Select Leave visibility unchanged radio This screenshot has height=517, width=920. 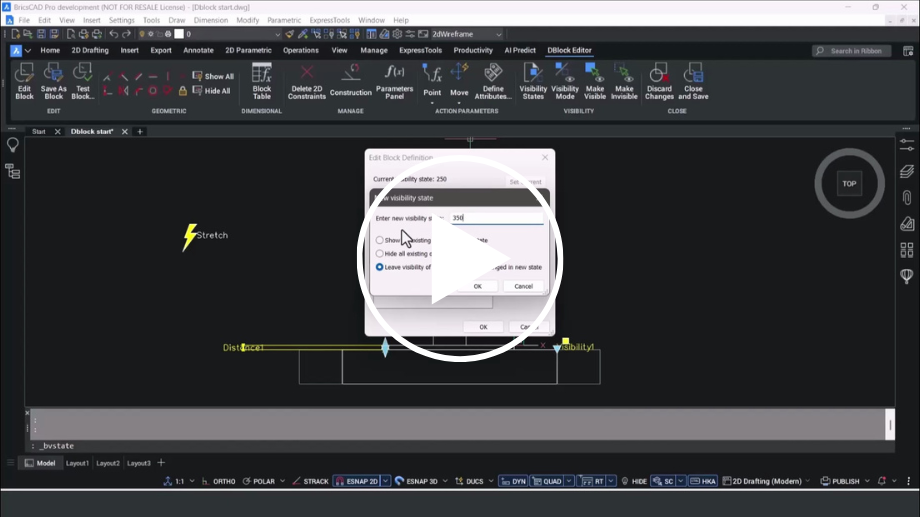[x=380, y=267]
